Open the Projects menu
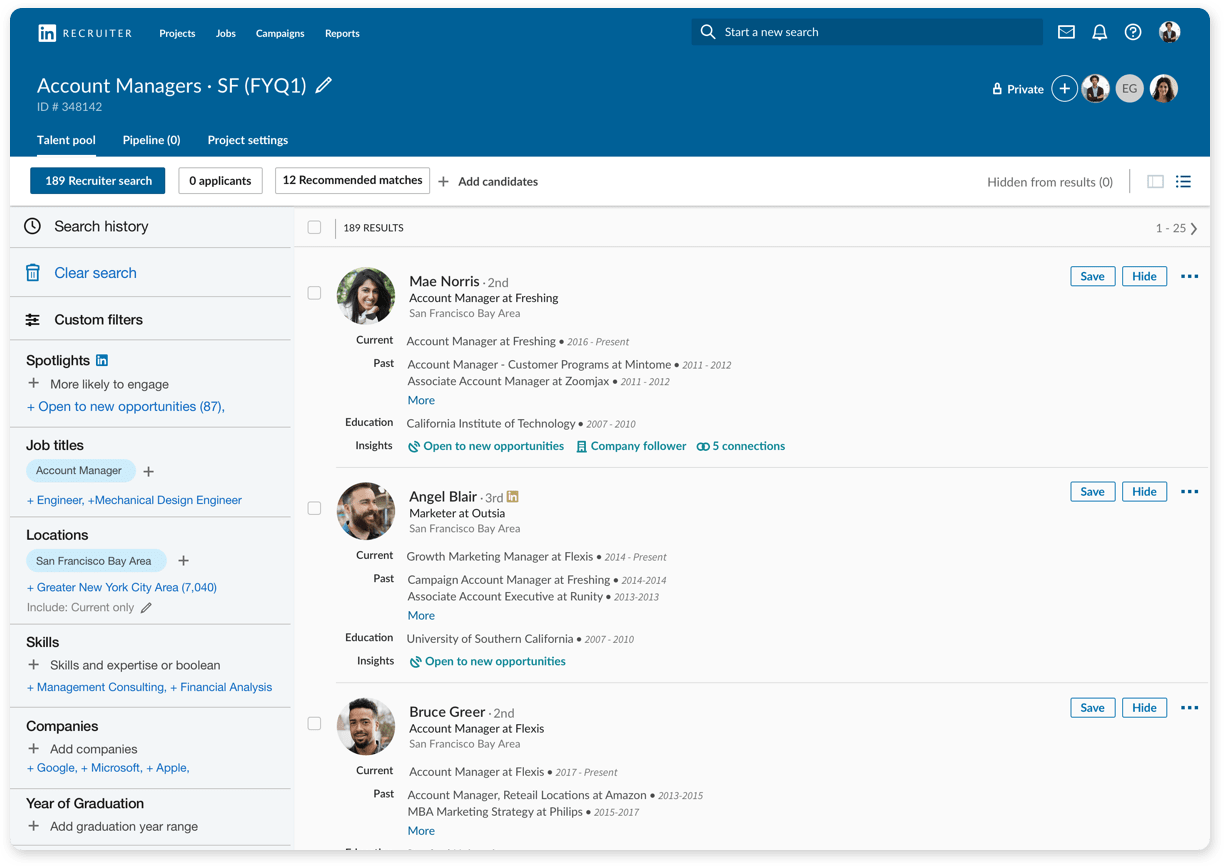This screenshot has width=1224, height=866. click(177, 33)
